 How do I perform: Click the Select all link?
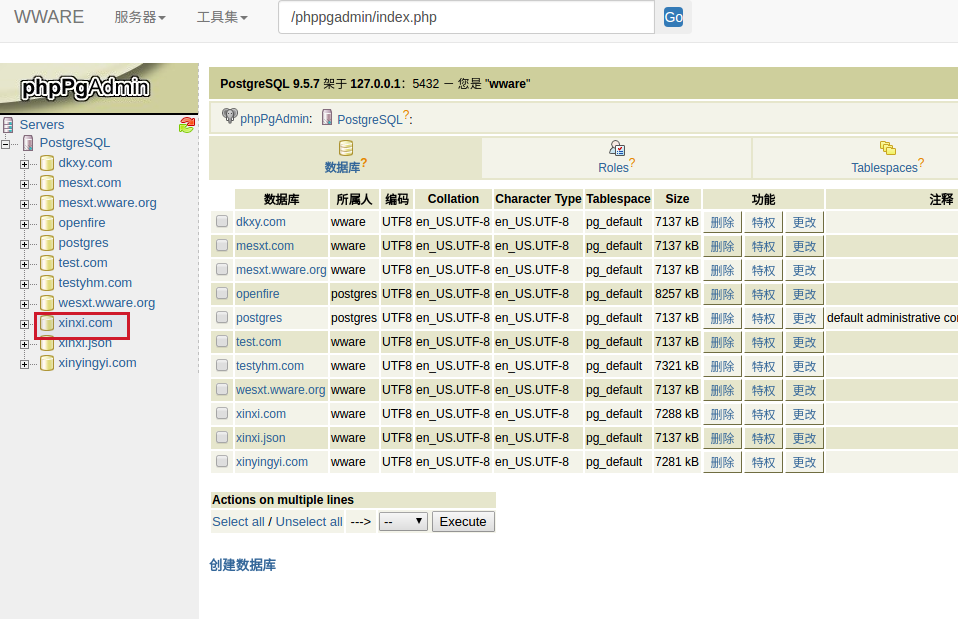[238, 522]
